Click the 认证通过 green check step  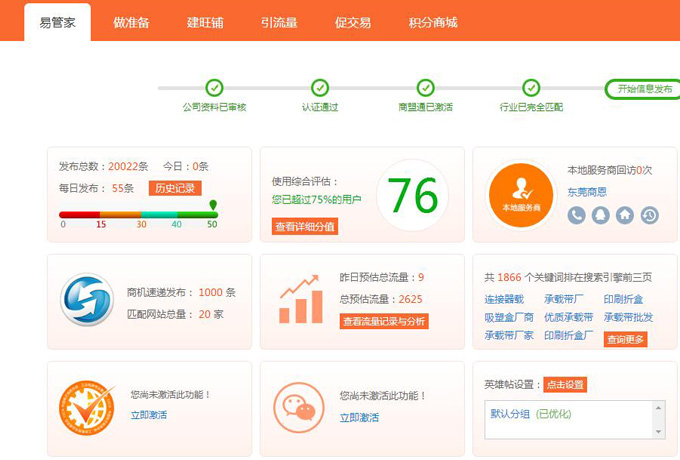(320, 88)
